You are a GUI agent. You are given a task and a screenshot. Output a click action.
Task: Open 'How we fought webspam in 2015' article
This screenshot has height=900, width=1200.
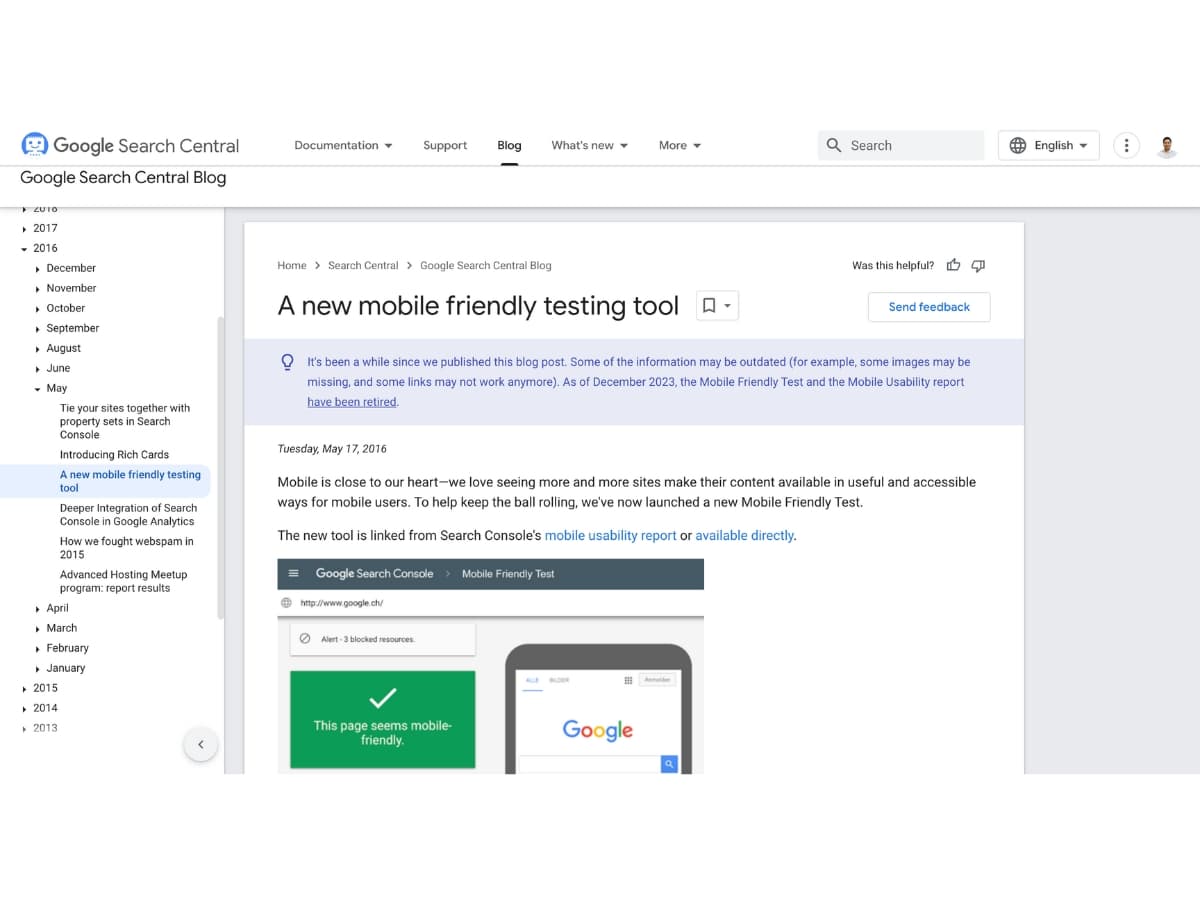click(127, 548)
